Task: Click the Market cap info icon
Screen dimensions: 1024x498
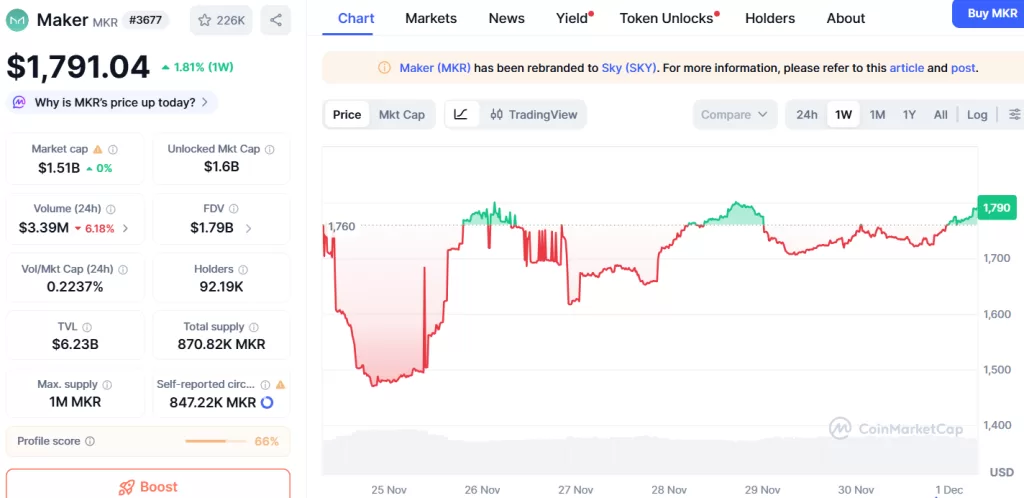Action: (113, 149)
